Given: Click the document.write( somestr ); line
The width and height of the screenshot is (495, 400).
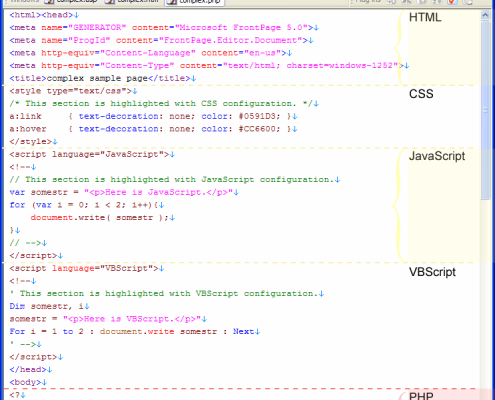Looking at the screenshot, I should click(x=103, y=218).
